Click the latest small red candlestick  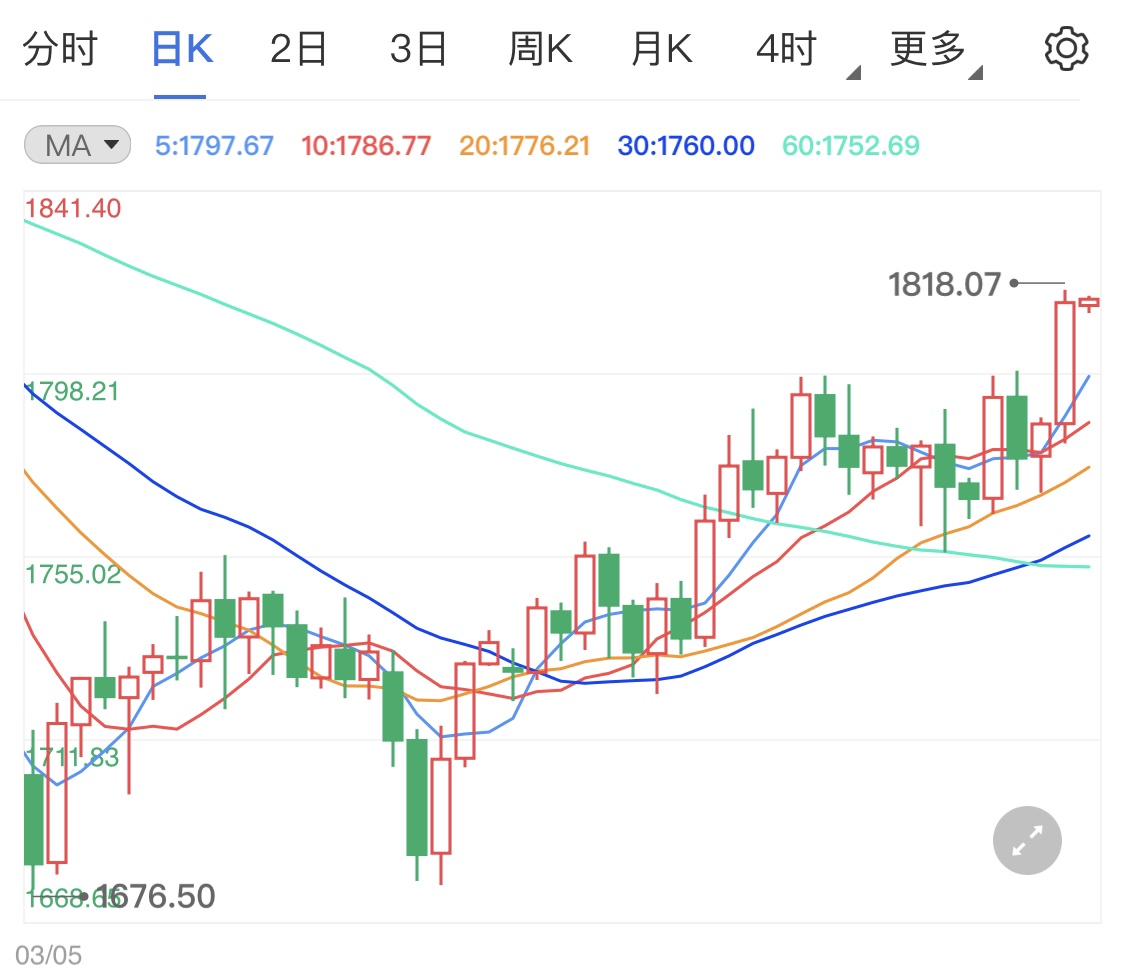1088,303
